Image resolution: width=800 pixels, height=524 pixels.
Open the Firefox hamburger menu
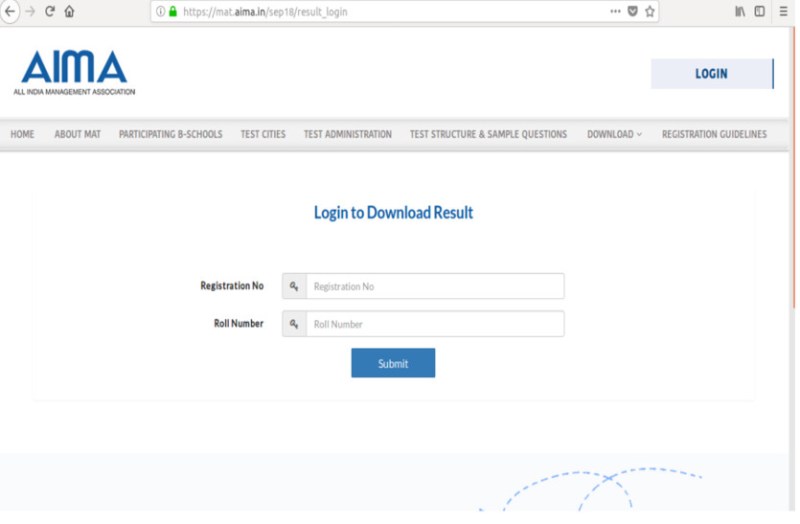point(784,12)
